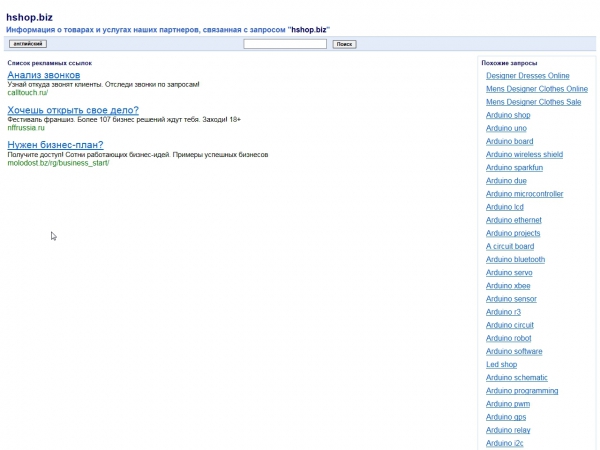
Task: Click the английский language button
Action: click(x=27, y=44)
